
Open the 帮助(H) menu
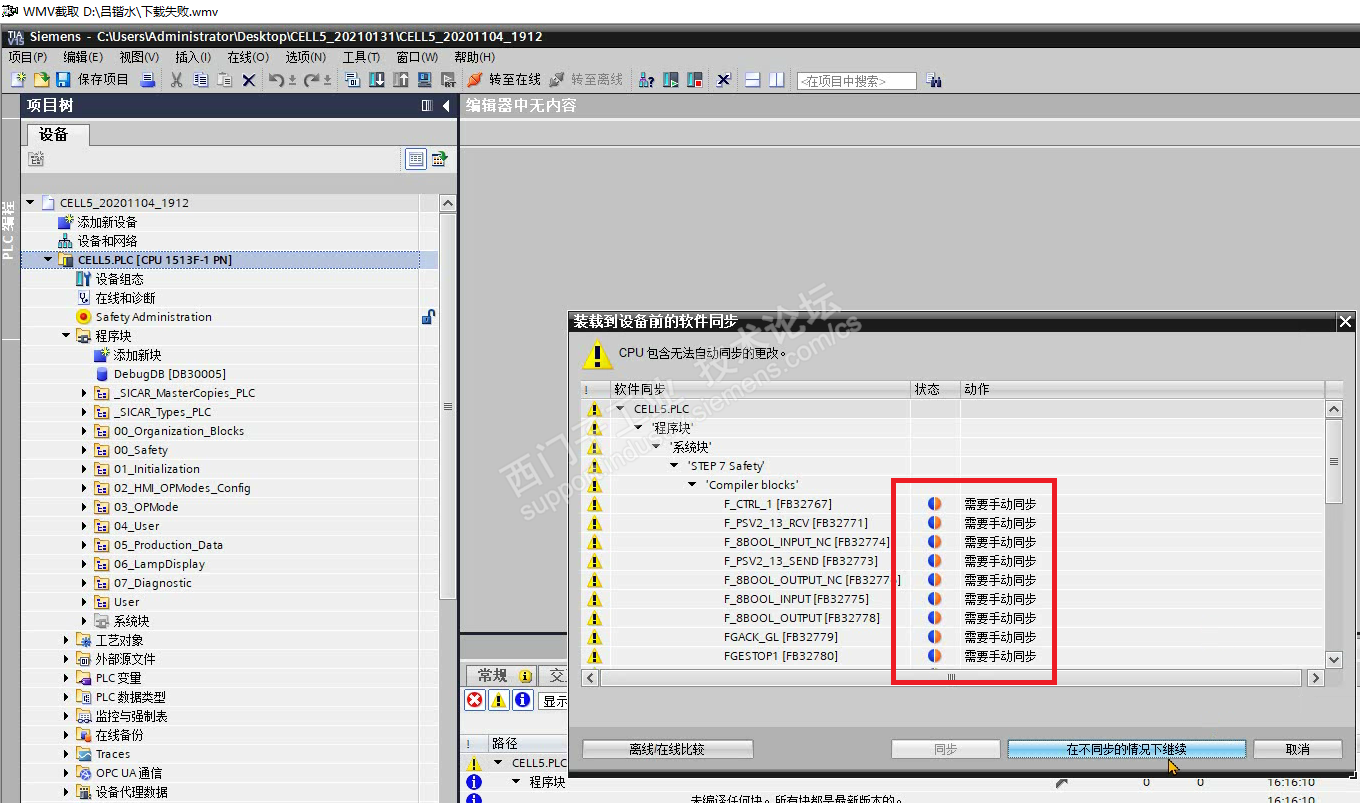click(x=474, y=57)
